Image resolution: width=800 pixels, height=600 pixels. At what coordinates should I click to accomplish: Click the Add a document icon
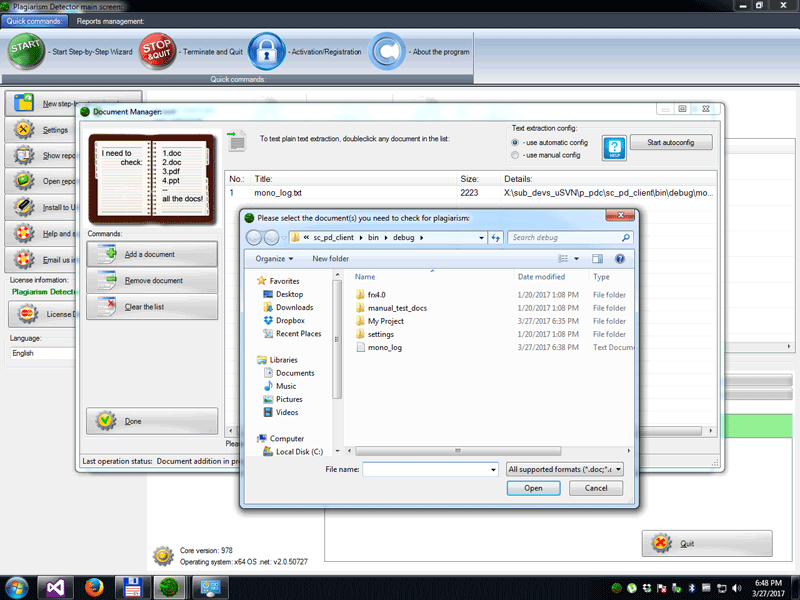tap(107, 254)
